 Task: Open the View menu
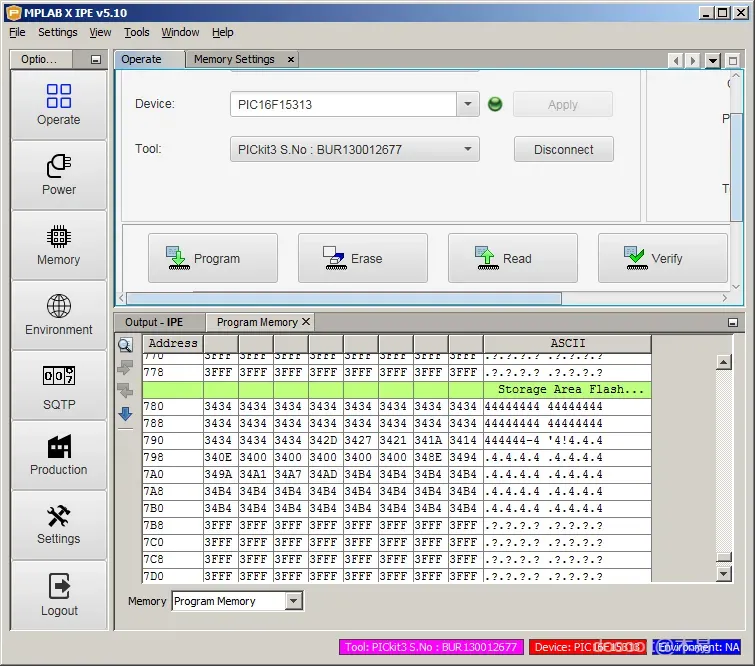100,32
